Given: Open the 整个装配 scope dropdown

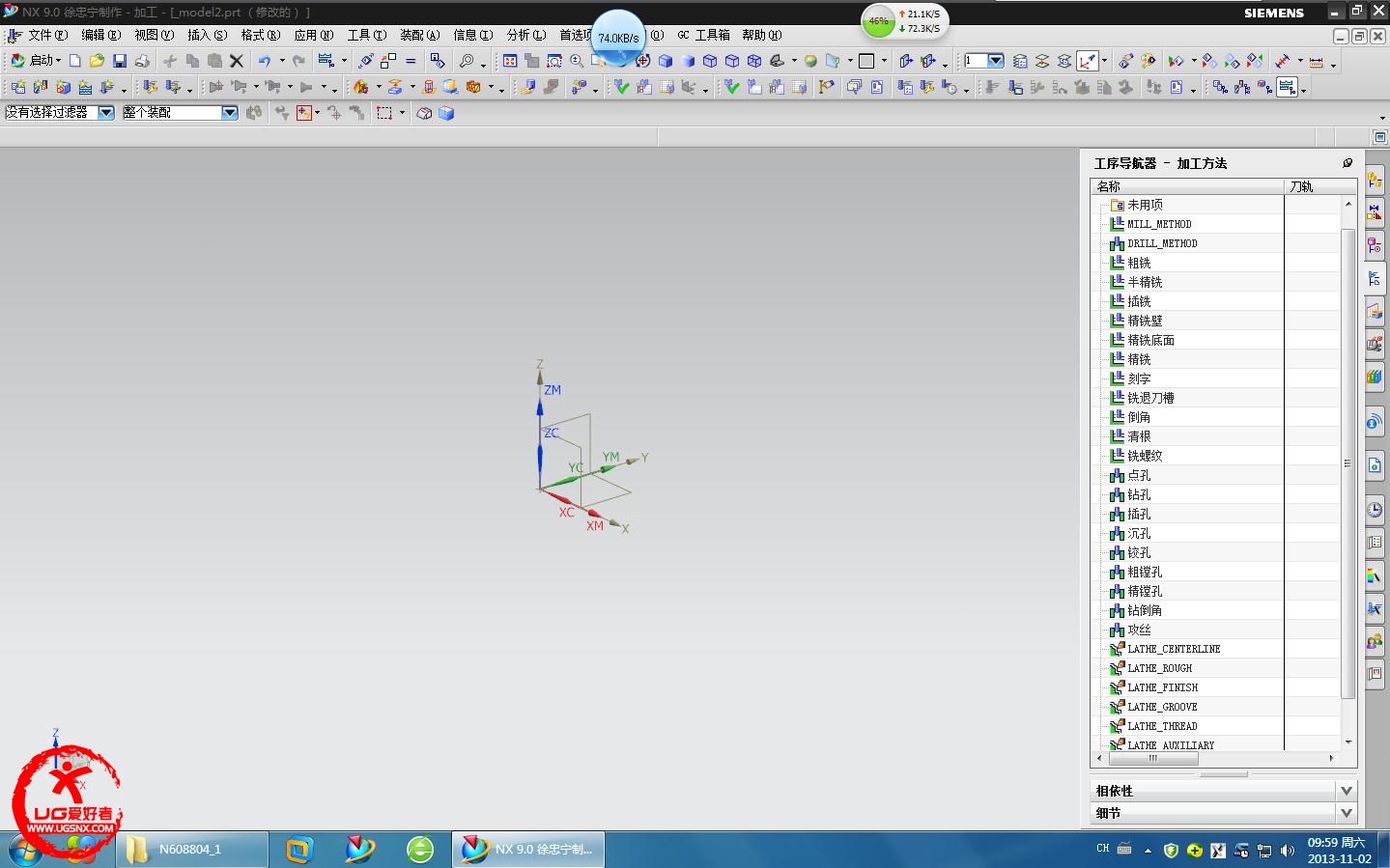Looking at the screenshot, I should (x=229, y=113).
